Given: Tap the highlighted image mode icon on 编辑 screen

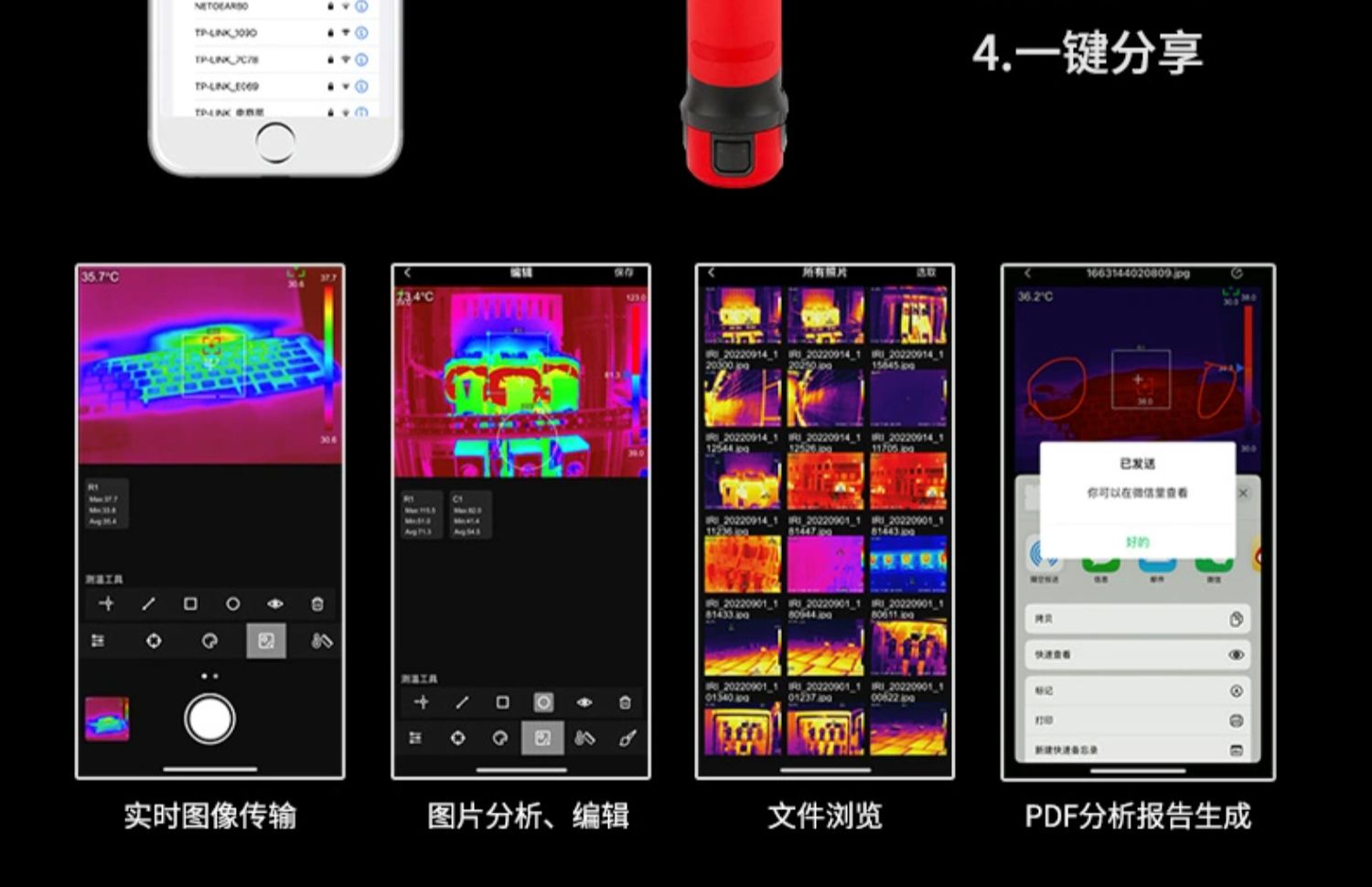Looking at the screenshot, I should (542, 738).
